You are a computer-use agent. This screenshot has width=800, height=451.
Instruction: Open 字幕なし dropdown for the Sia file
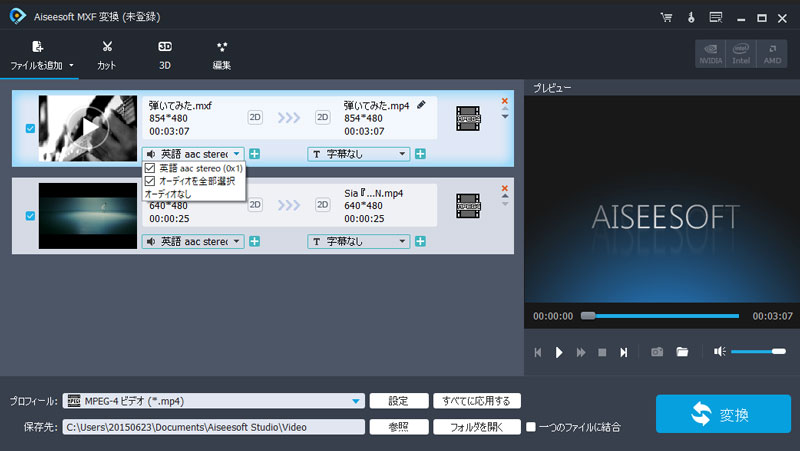tap(359, 241)
